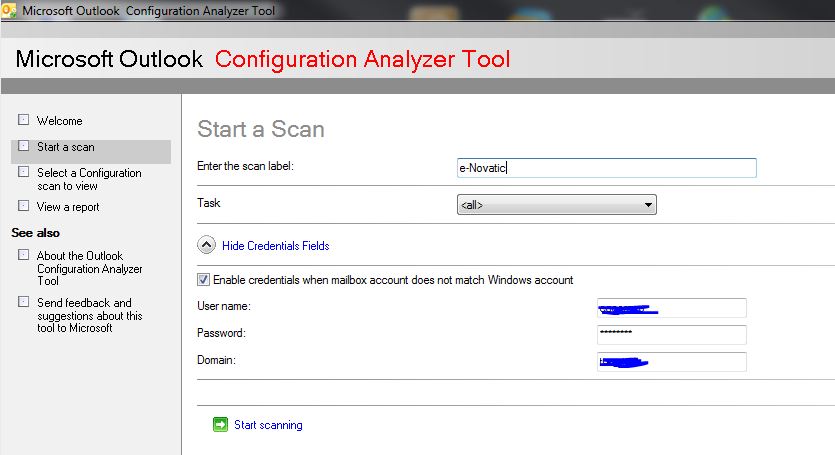Click the Hide Credentials Fields link
Screen dimensions: 835x455
[275, 246]
